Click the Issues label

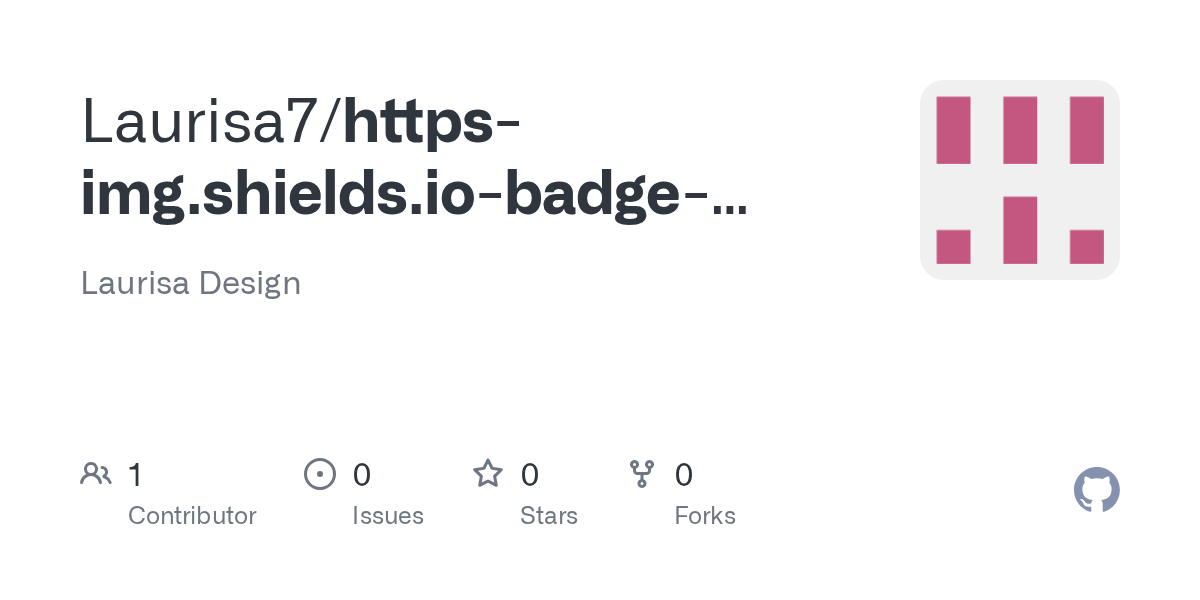[x=388, y=516]
